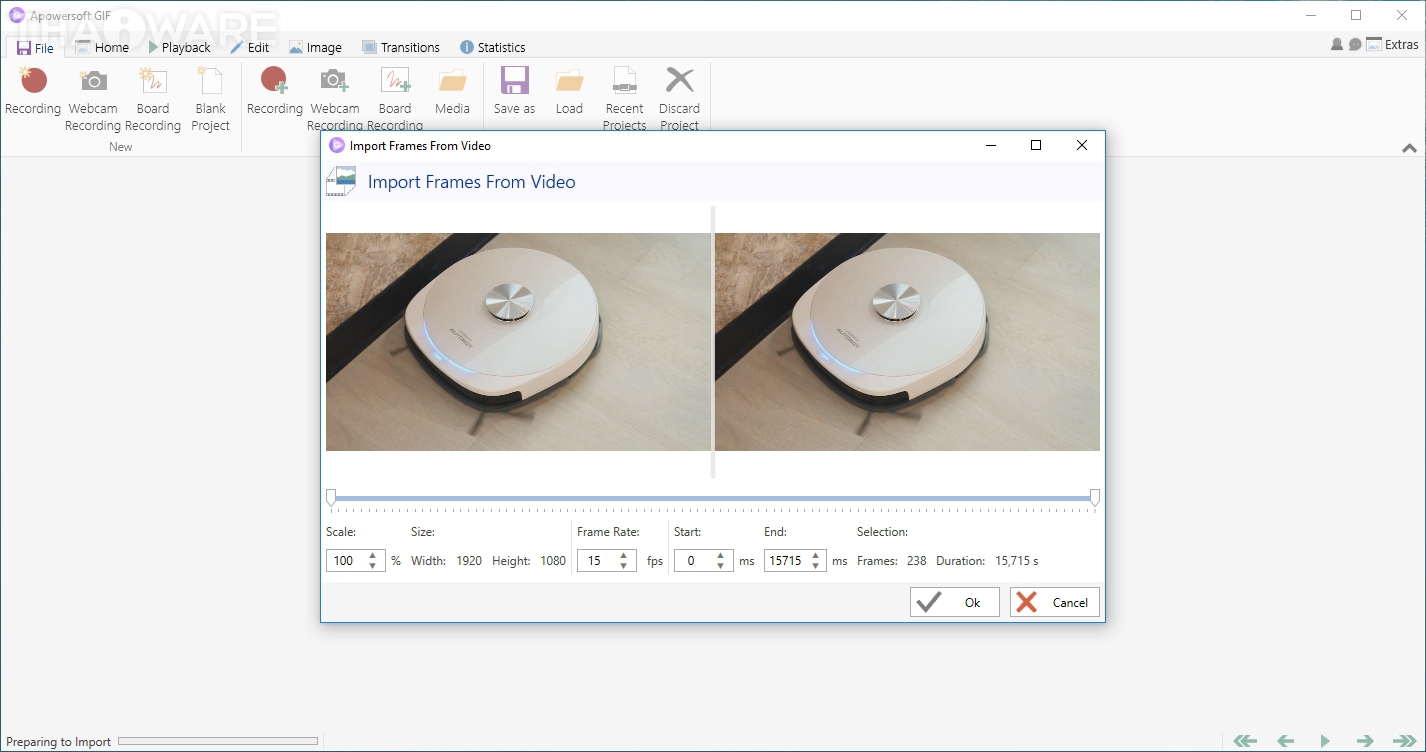Viewport: 1426px width, 752px height.
Task: Decrease the End time
Action: pyautogui.click(x=816, y=566)
